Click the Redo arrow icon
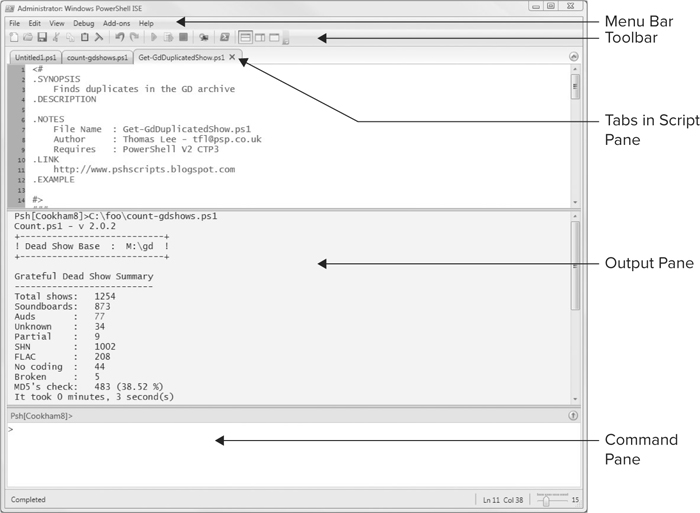Viewport: 700px width, 513px height. pos(134,38)
